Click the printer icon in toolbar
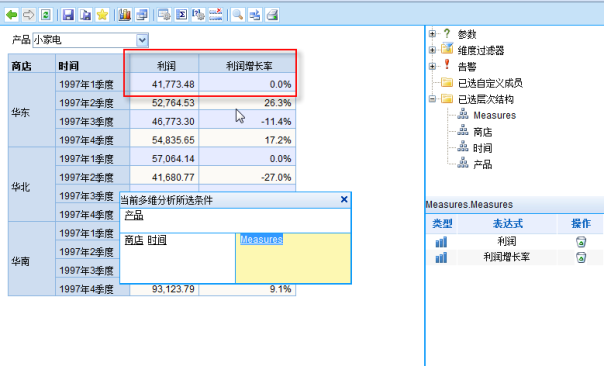The height and width of the screenshot is (366, 604). point(272,15)
